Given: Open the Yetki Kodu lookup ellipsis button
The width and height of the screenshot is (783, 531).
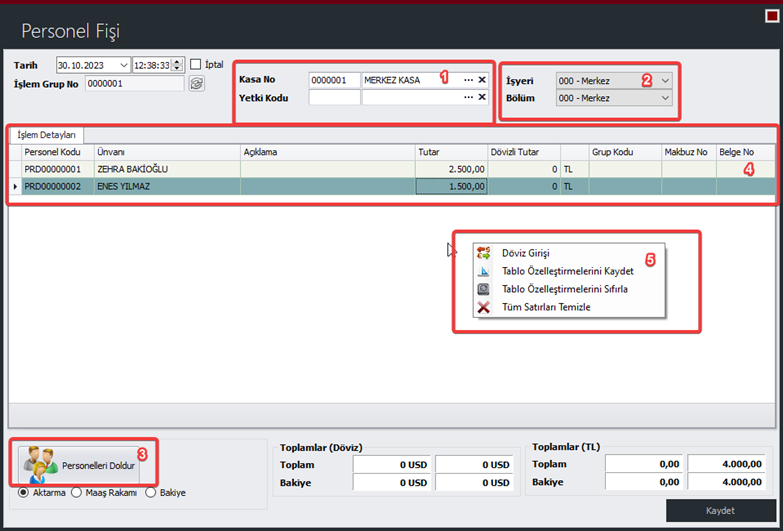Looking at the screenshot, I should [x=468, y=98].
